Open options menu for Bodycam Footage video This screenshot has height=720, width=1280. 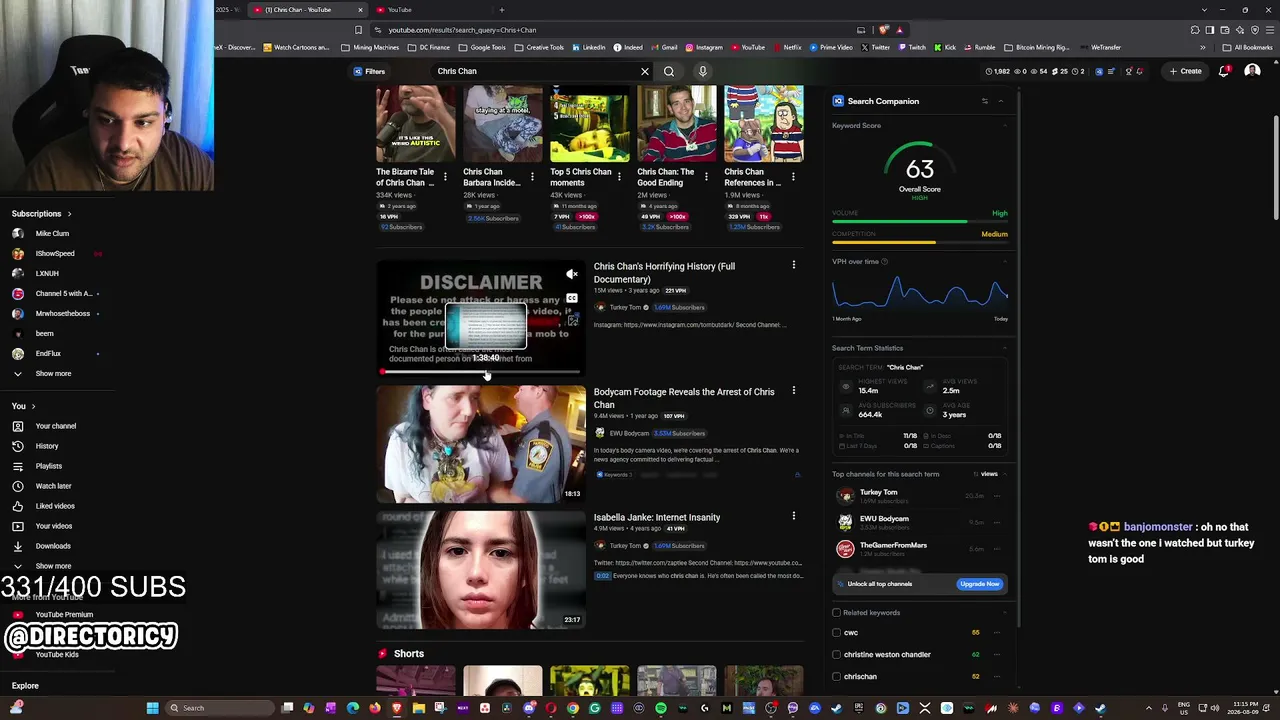pos(794,391)
